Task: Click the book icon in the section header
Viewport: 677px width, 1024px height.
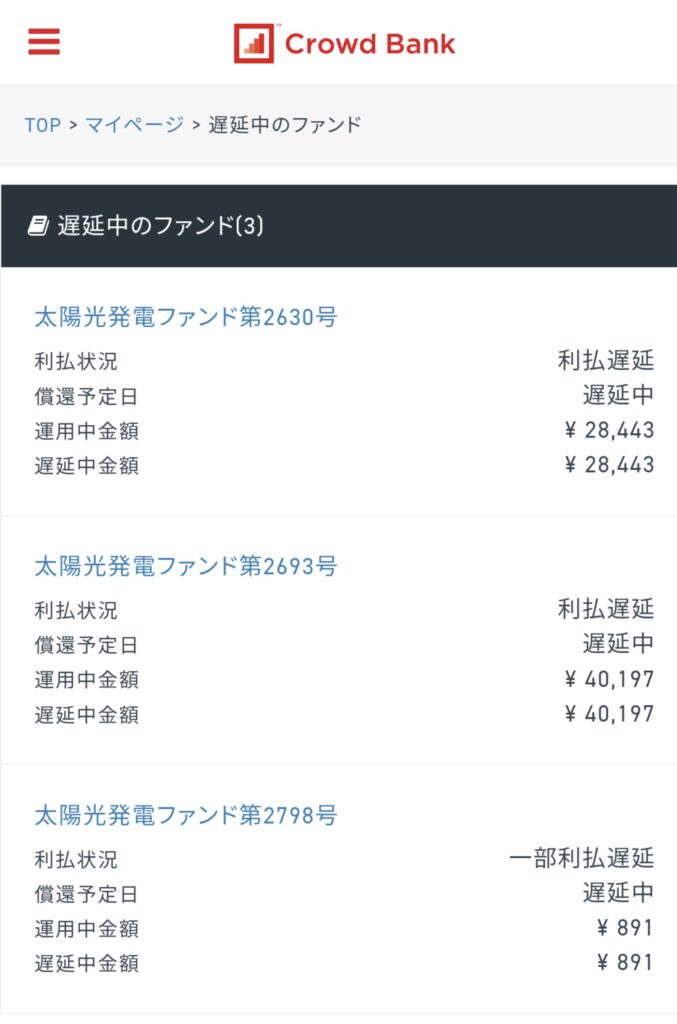Action: click(x=37, y=227)
